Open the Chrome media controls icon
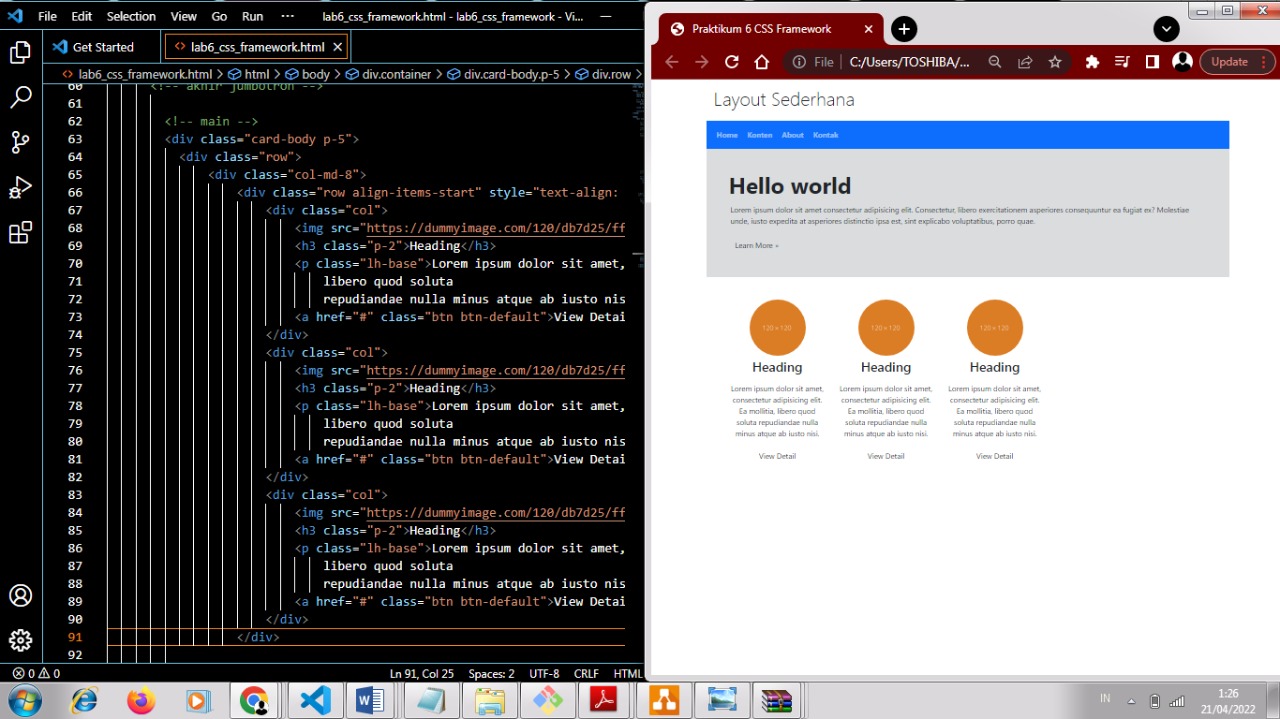The image size is (1280, 719). click(1122, 61)
